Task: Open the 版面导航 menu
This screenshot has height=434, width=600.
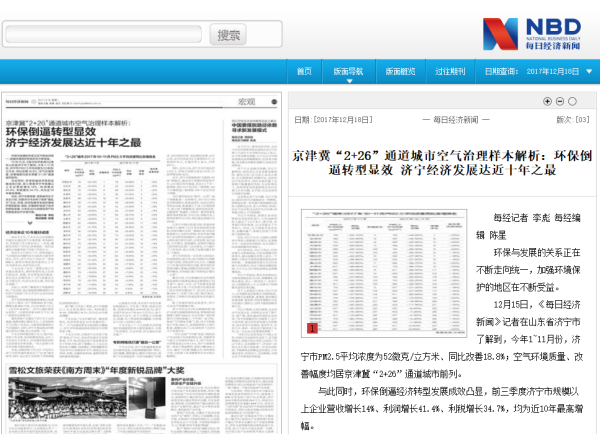Action: (348, 72)
